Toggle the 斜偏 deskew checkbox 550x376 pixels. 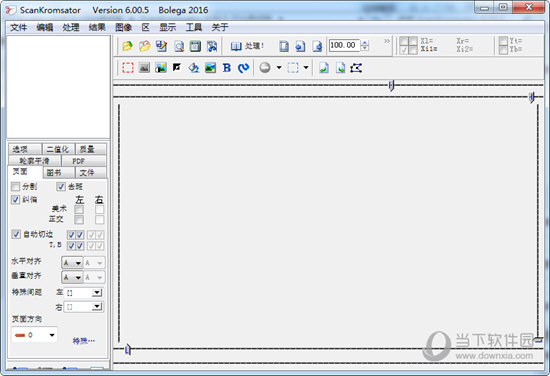[x=15, y=200]
